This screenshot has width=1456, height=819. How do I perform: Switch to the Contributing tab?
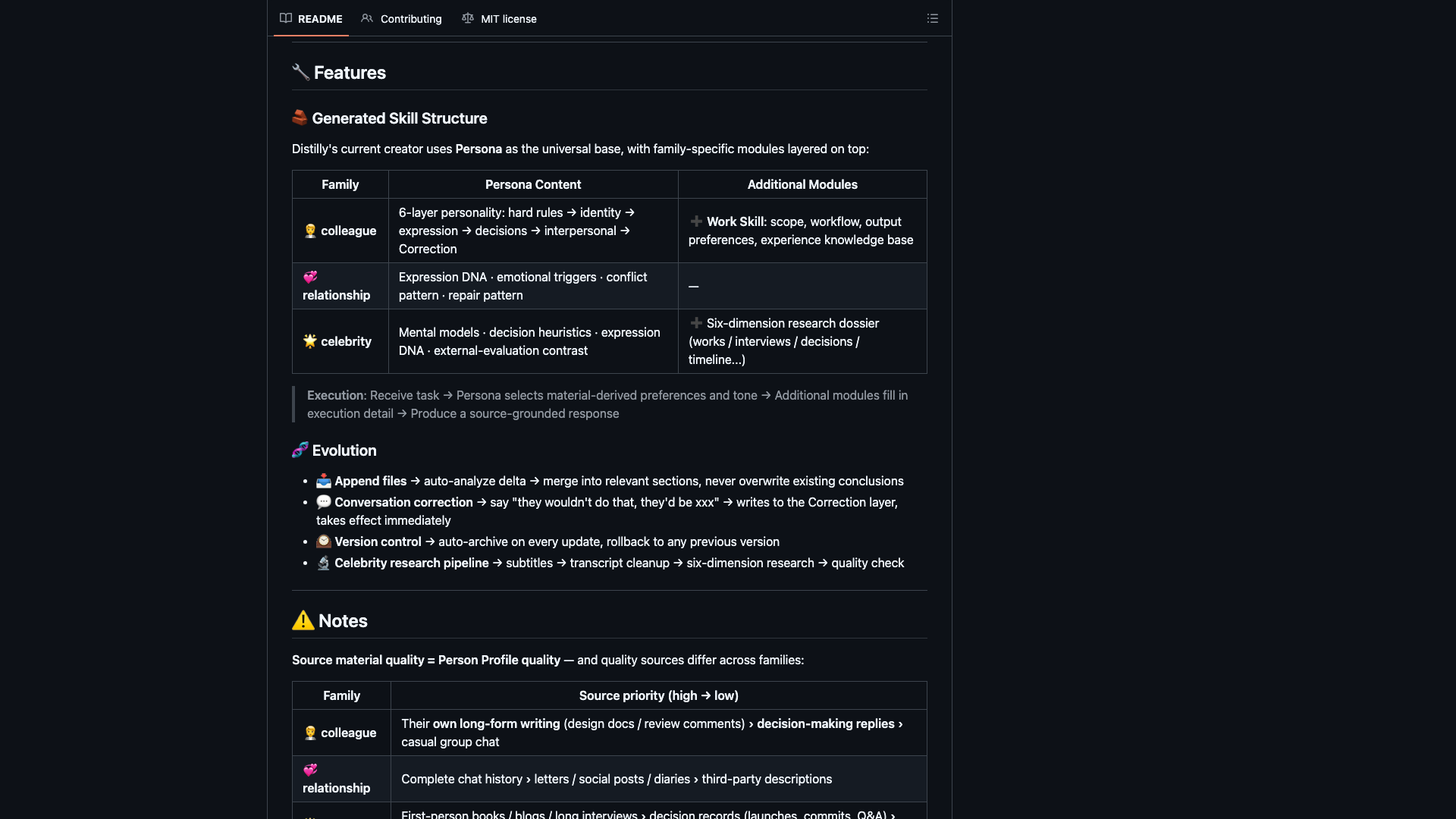point(401,18)
